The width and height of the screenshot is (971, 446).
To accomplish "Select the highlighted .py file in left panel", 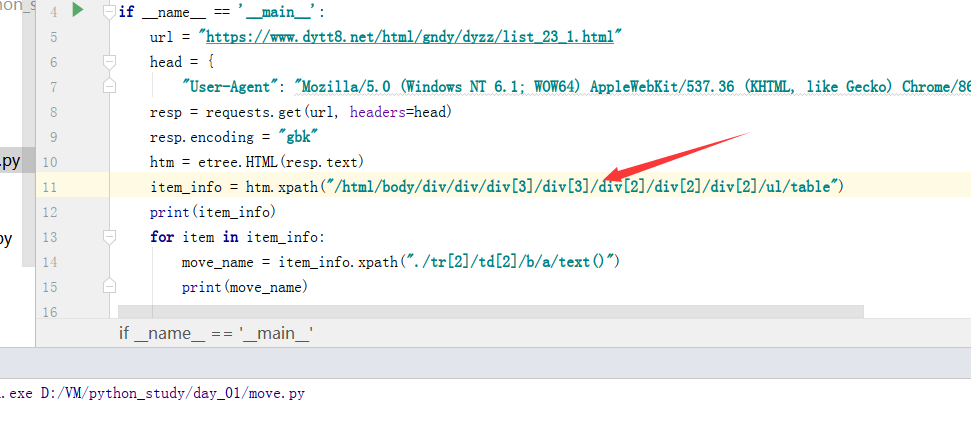I will coord(10,161).
